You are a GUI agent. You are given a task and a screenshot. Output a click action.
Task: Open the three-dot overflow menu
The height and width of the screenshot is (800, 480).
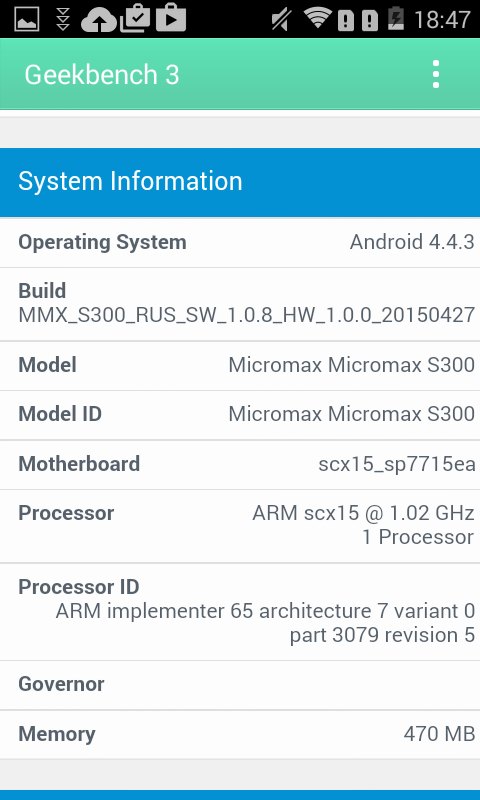(436, 74)
